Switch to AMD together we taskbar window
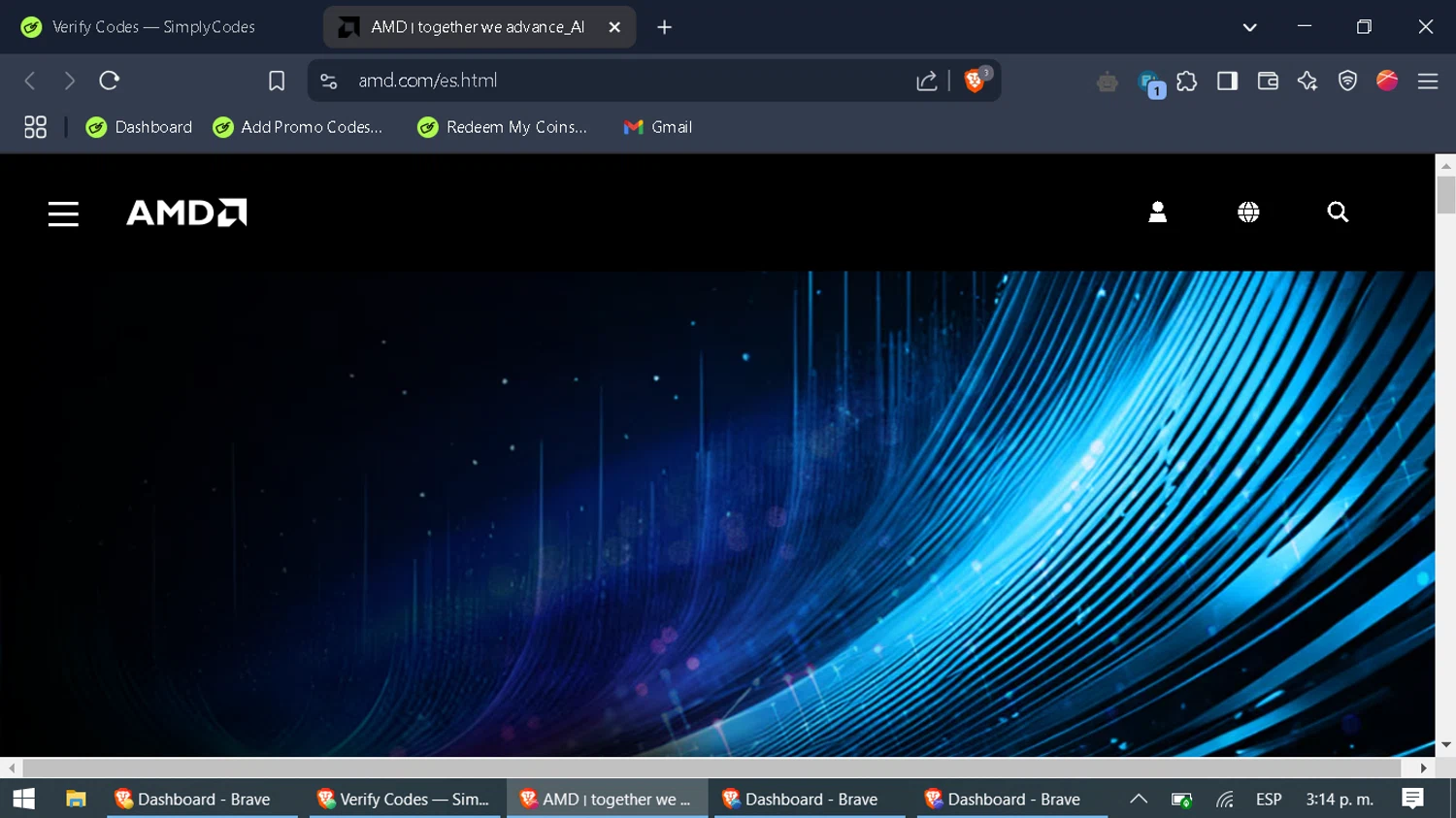The image size is (1456, 818). point(608,799)
